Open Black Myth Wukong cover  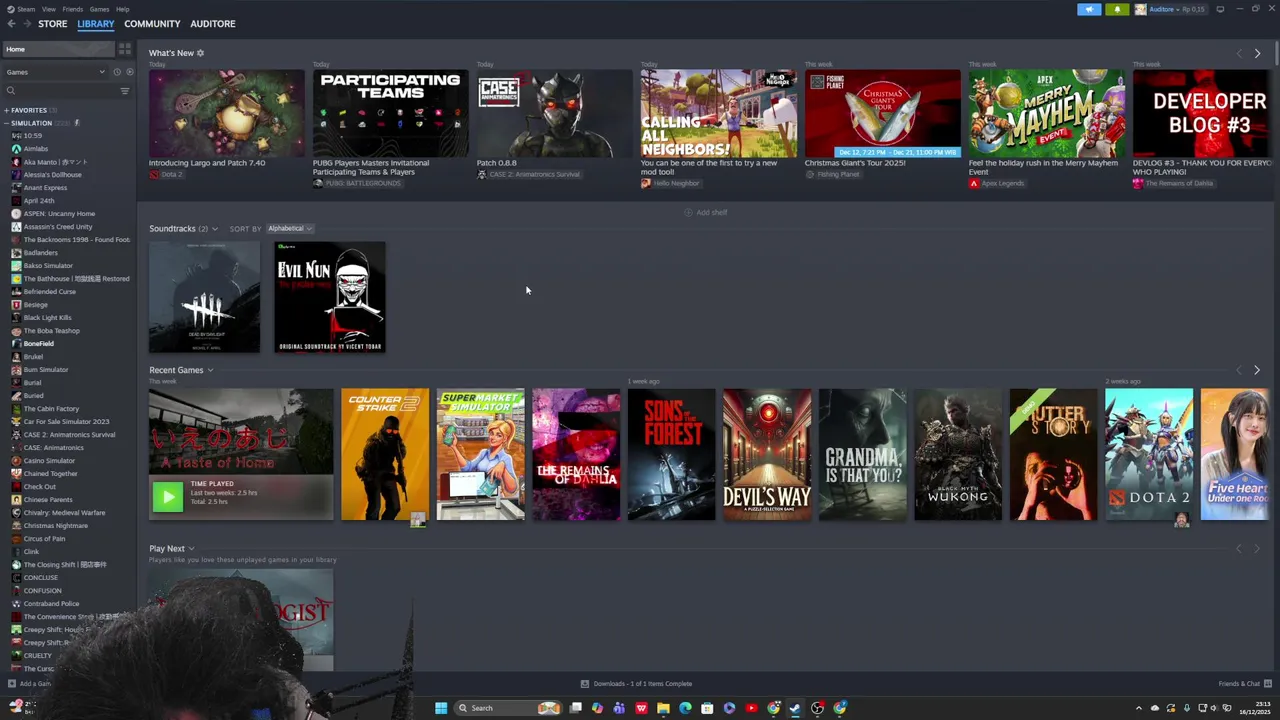[x=958, y=454]
